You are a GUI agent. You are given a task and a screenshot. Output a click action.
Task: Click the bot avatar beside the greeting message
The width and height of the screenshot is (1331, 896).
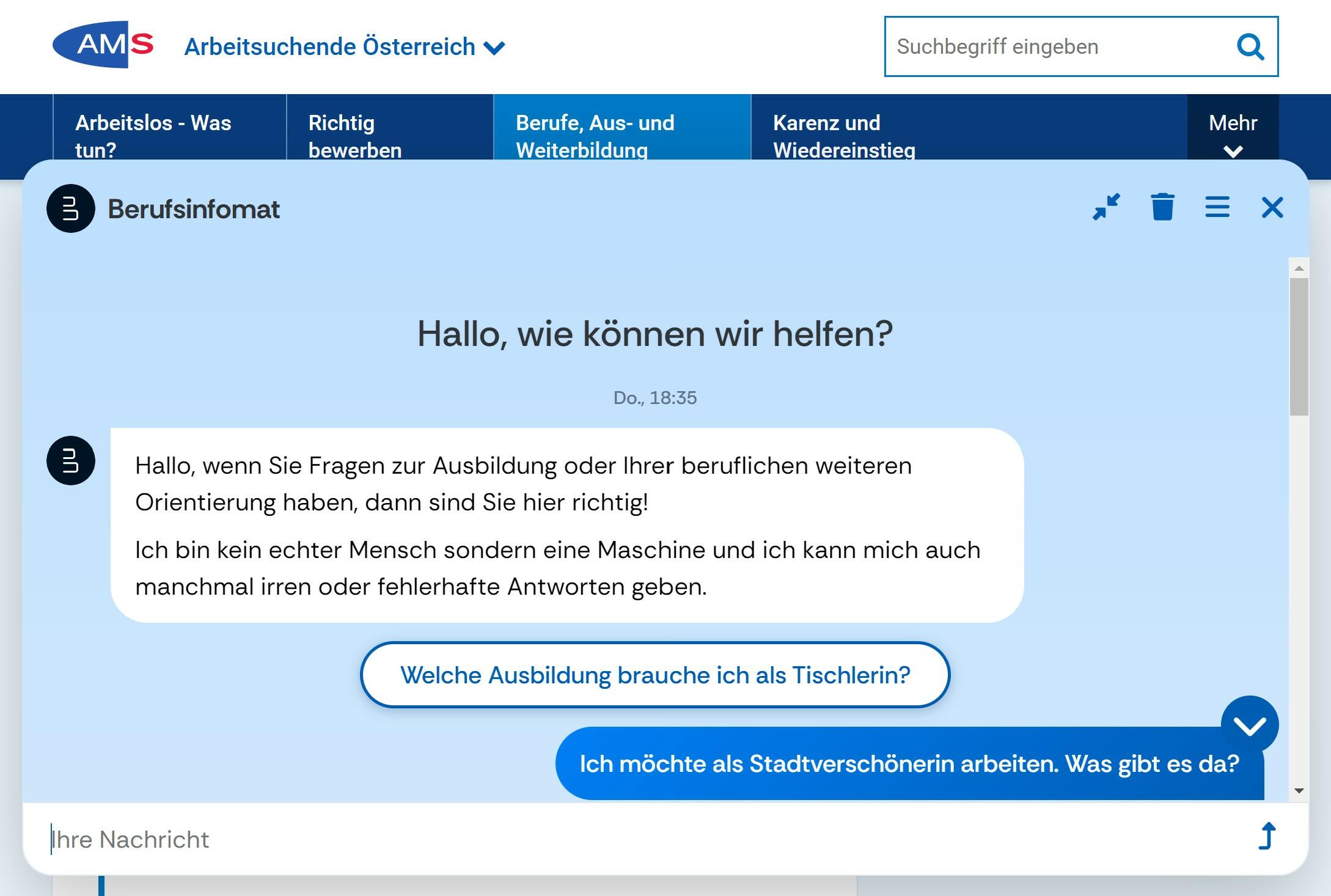[x=71, y=460]
